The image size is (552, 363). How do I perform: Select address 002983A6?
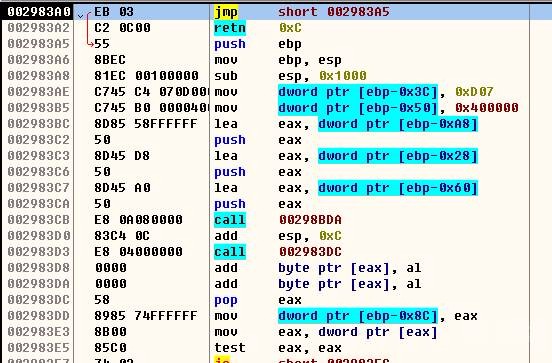[39, 60]
